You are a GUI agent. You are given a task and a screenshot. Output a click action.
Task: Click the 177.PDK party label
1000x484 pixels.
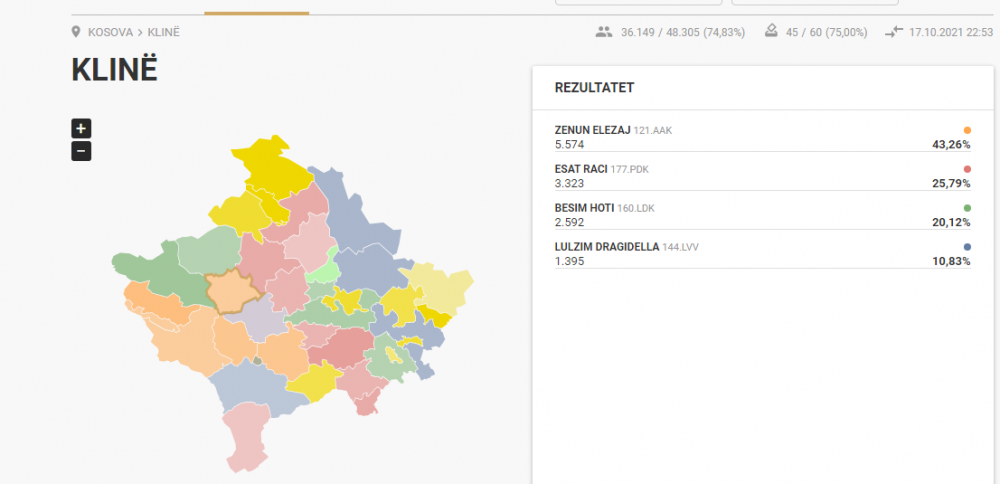tap(629, 170)
